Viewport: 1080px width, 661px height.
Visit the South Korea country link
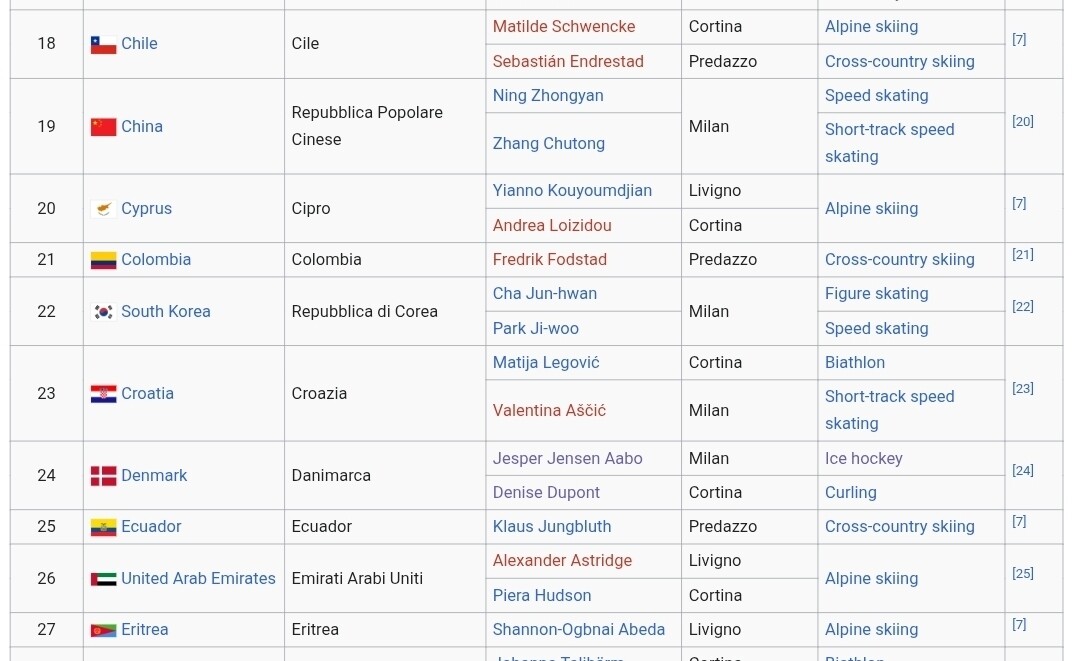click(165, 312)
